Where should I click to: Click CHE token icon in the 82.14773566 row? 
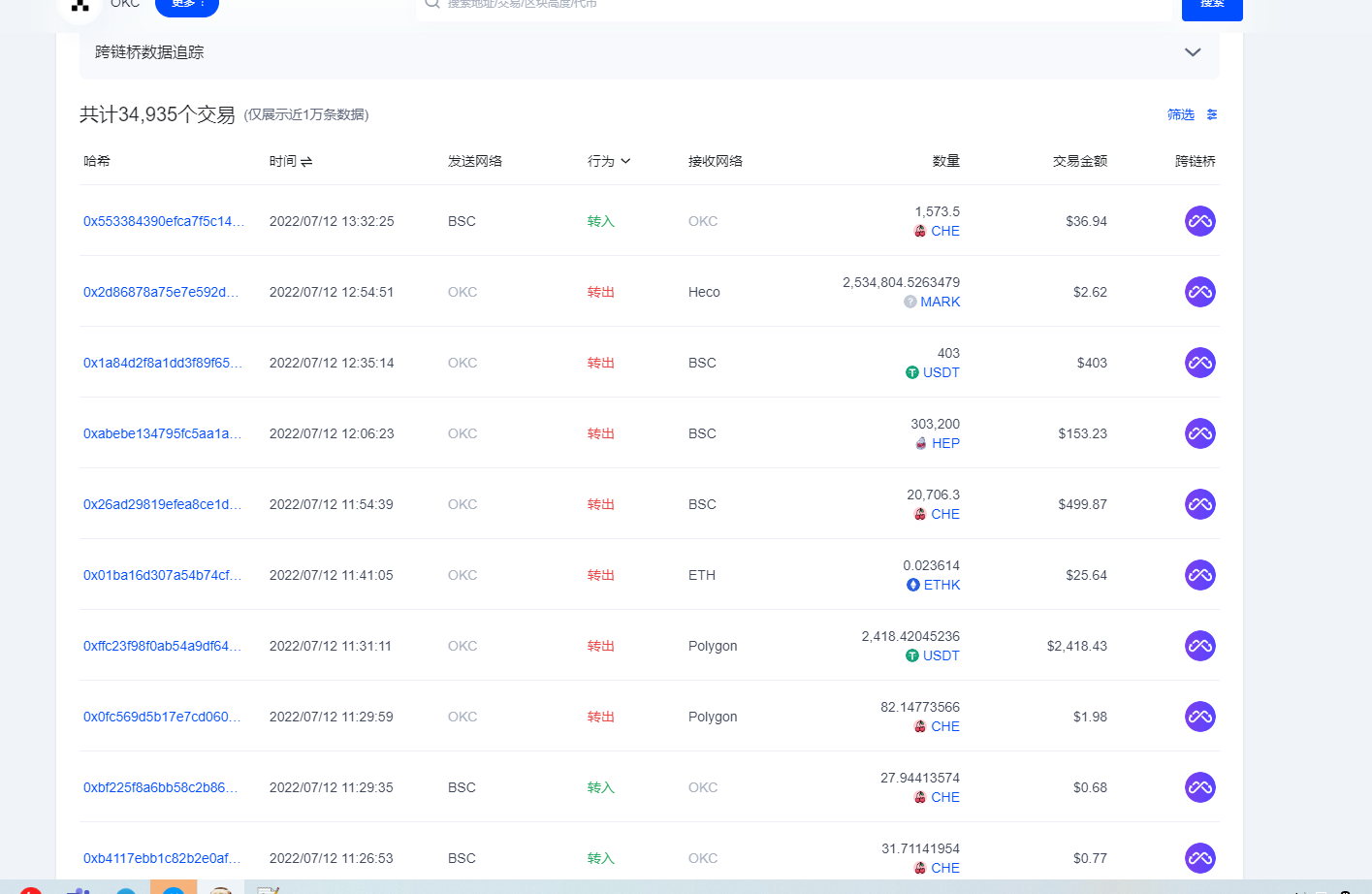click(920, 726)
